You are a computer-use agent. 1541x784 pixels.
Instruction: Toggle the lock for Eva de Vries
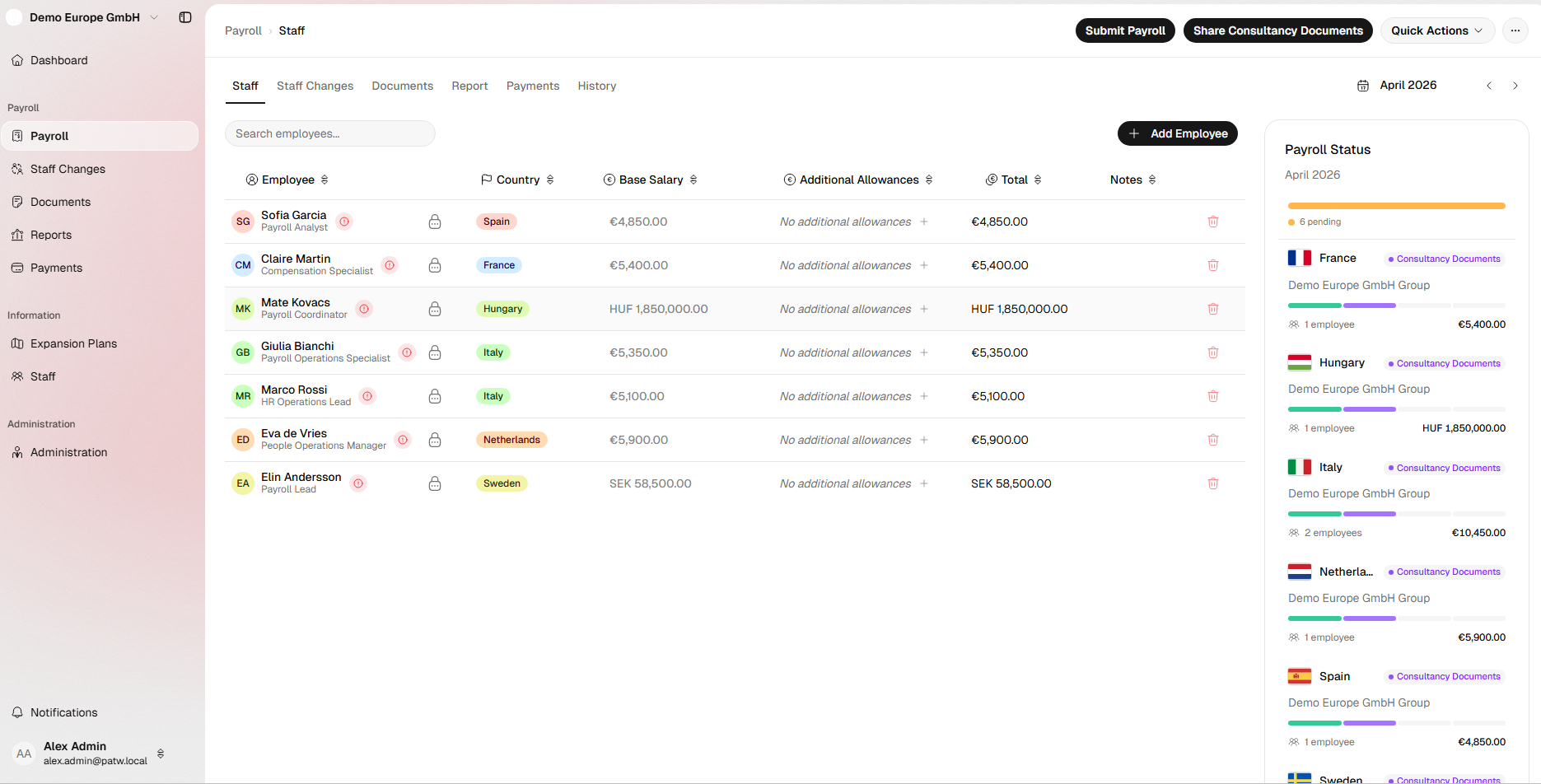(435, 440)
